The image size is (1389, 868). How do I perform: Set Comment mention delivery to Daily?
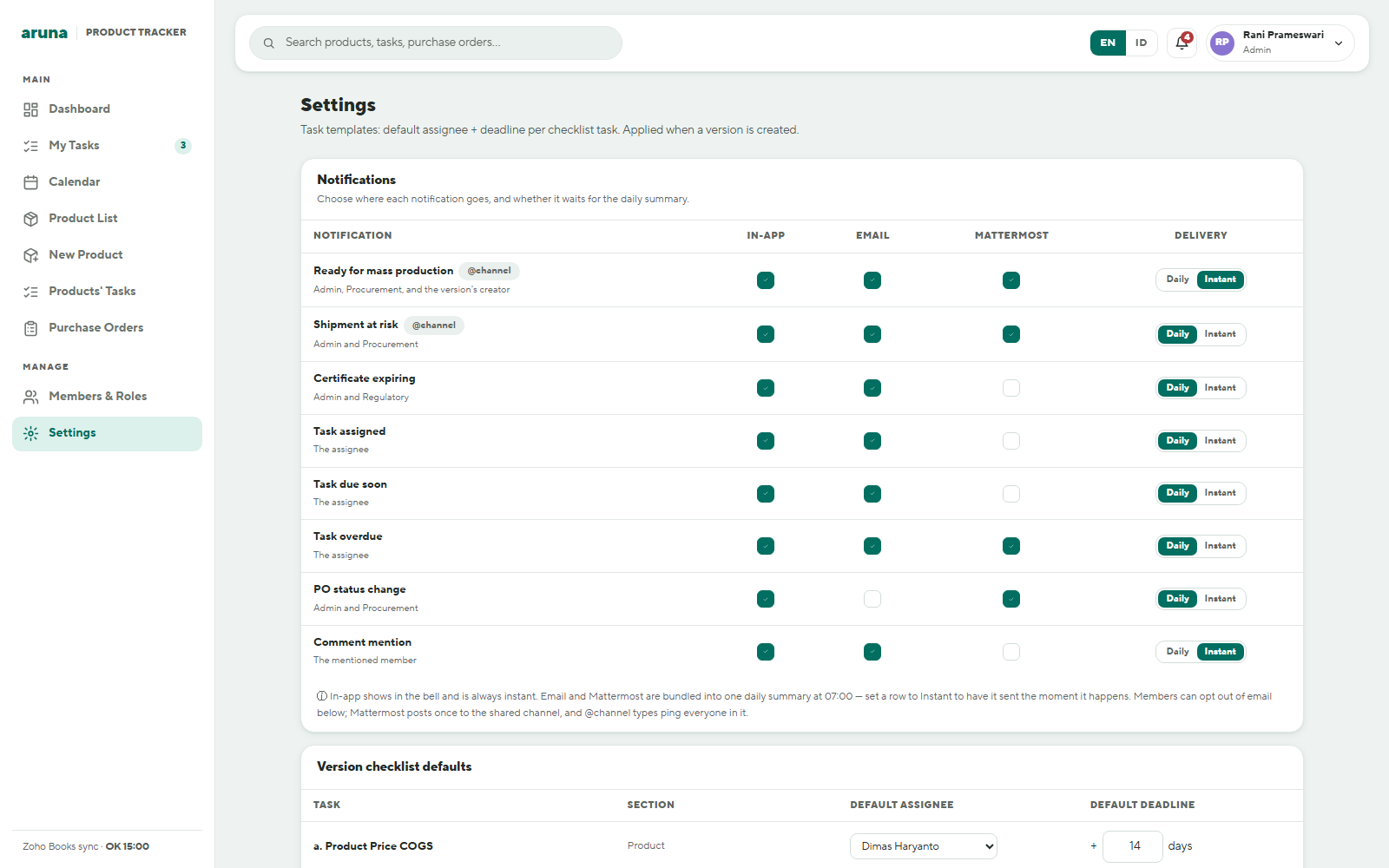(x=1177, y=652)
